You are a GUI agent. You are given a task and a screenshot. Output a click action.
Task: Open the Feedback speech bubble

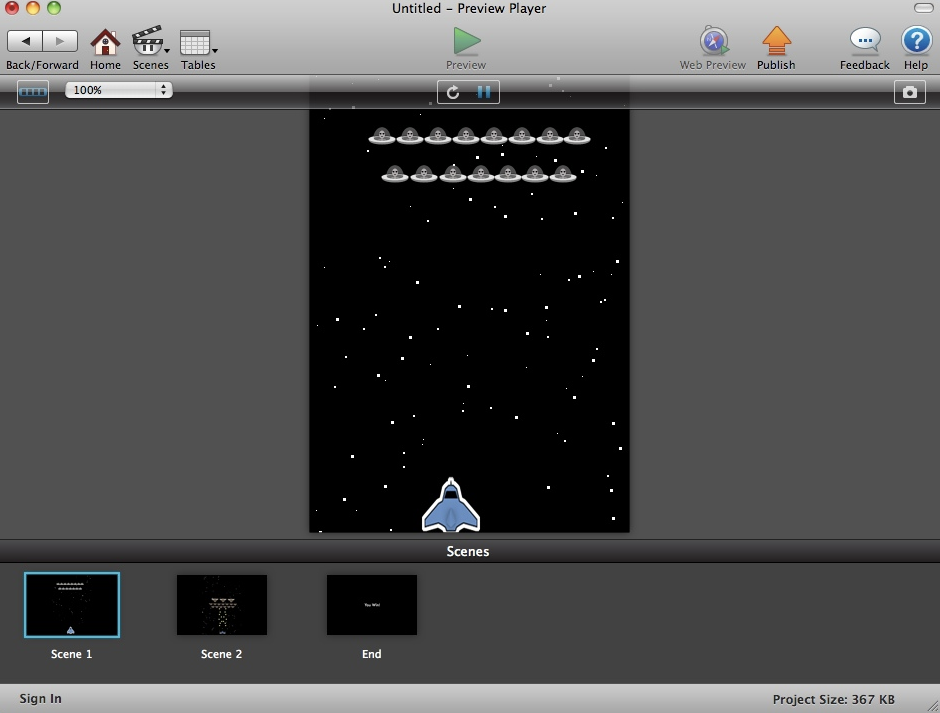point(864,40)
